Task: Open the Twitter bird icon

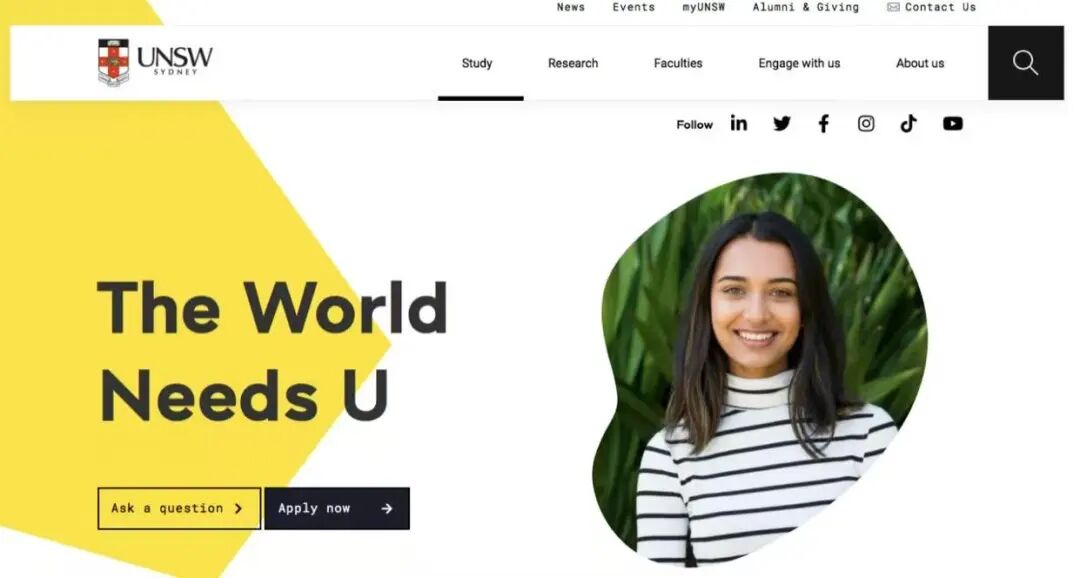Action: (782, 123)
